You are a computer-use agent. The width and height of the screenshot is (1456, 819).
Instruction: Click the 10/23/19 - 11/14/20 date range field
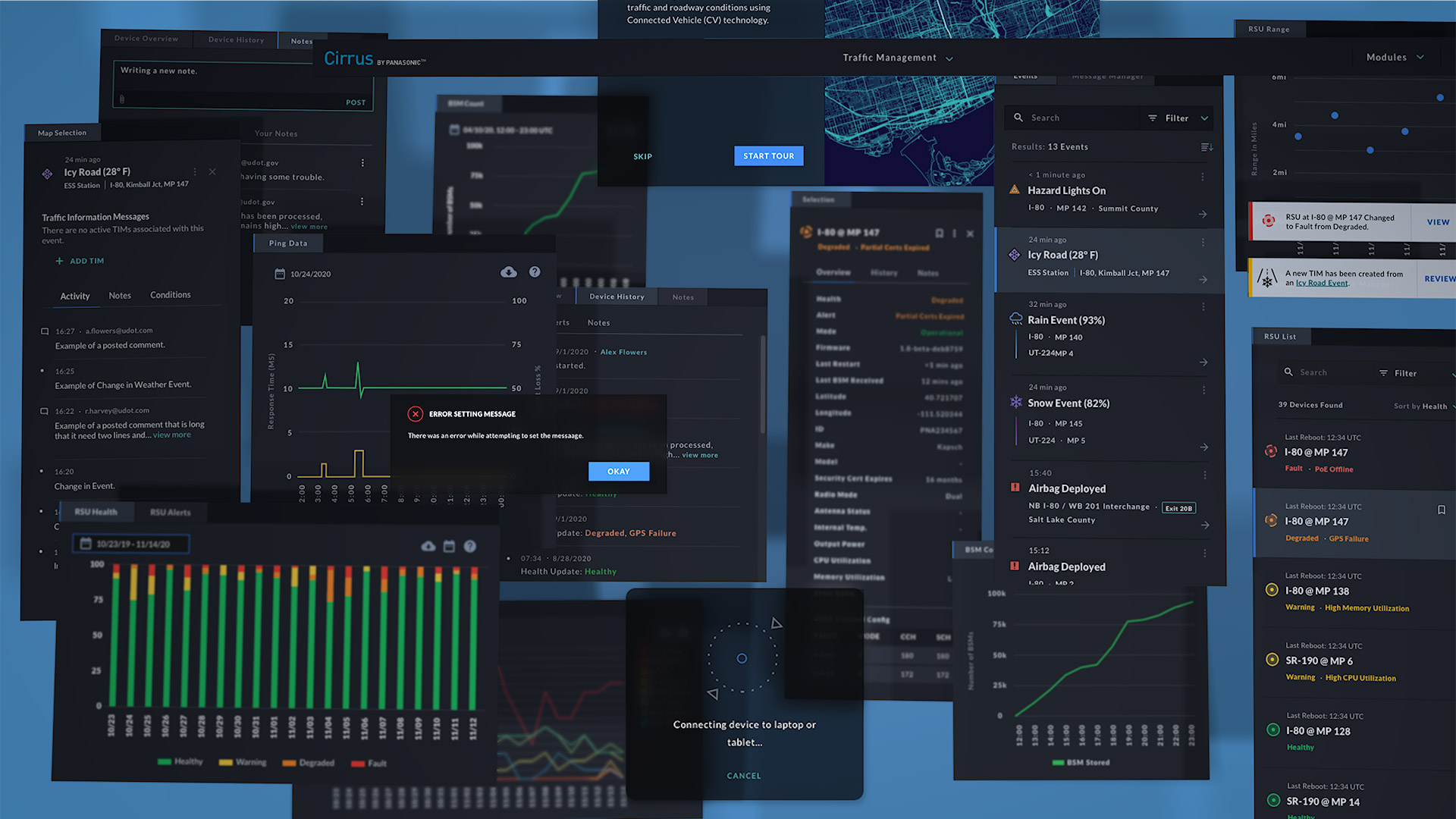(131, 544)
